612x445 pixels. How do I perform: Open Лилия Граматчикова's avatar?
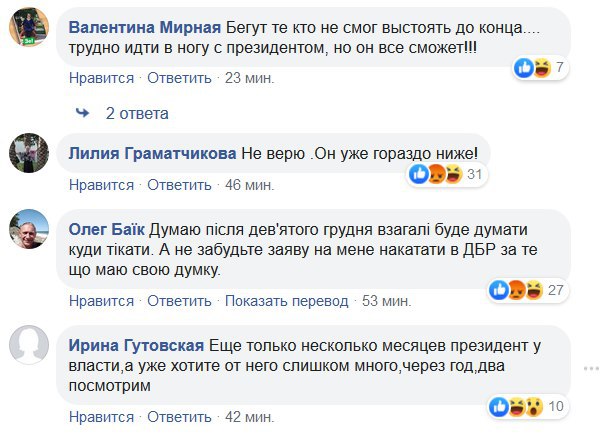tap(30, 155)
